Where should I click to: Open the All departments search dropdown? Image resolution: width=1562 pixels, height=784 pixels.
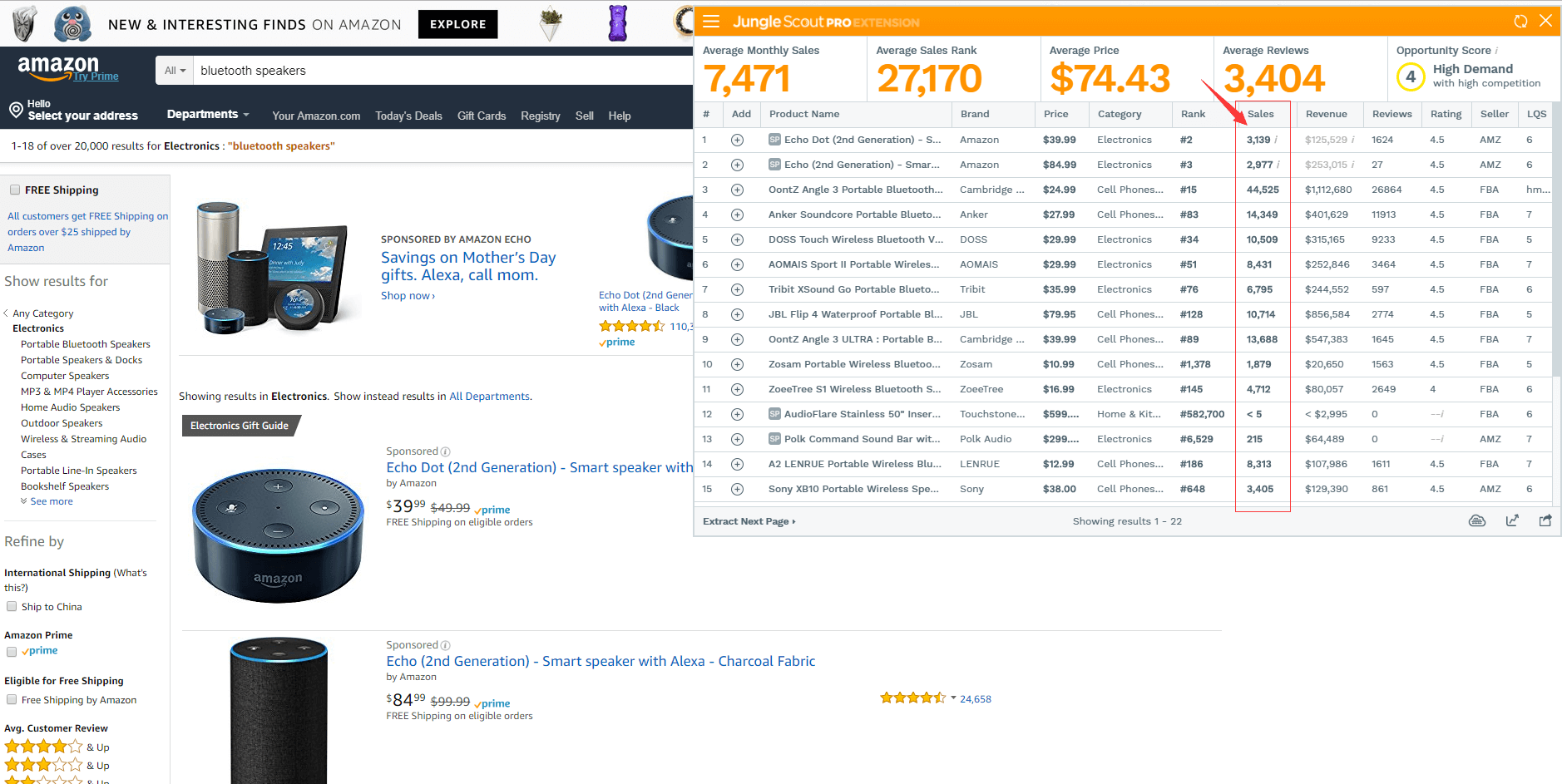tap(175, 71)
